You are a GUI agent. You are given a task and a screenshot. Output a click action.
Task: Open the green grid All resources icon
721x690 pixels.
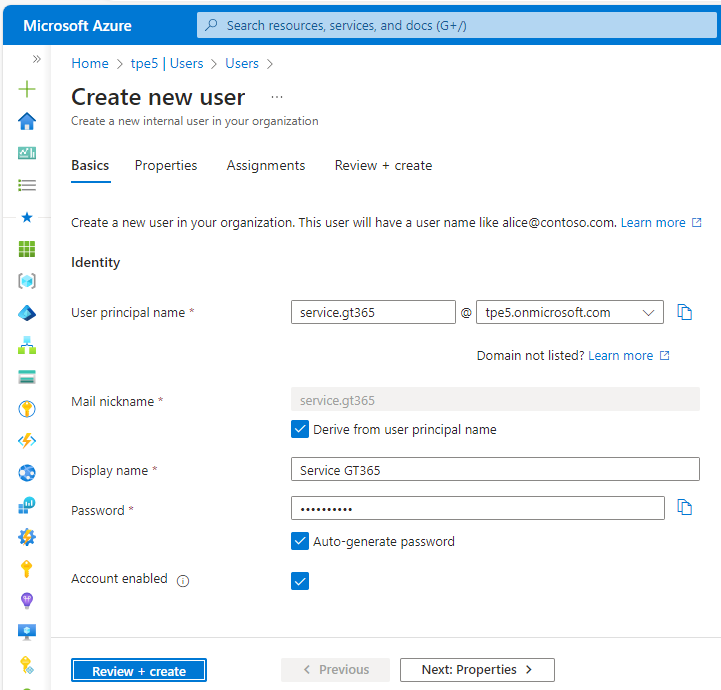27,249
